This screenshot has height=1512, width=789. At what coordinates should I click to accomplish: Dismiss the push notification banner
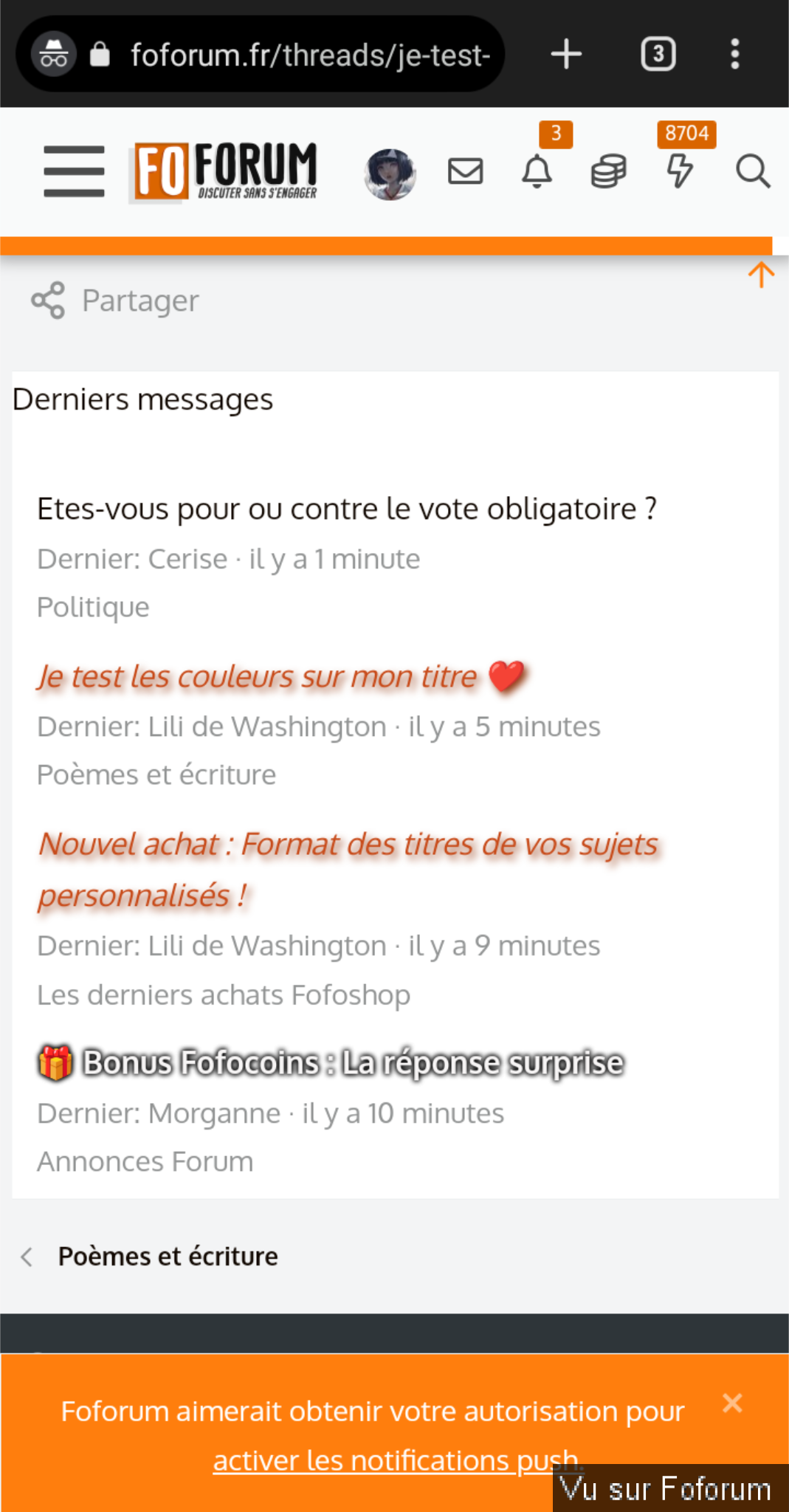pos(732,1403)
